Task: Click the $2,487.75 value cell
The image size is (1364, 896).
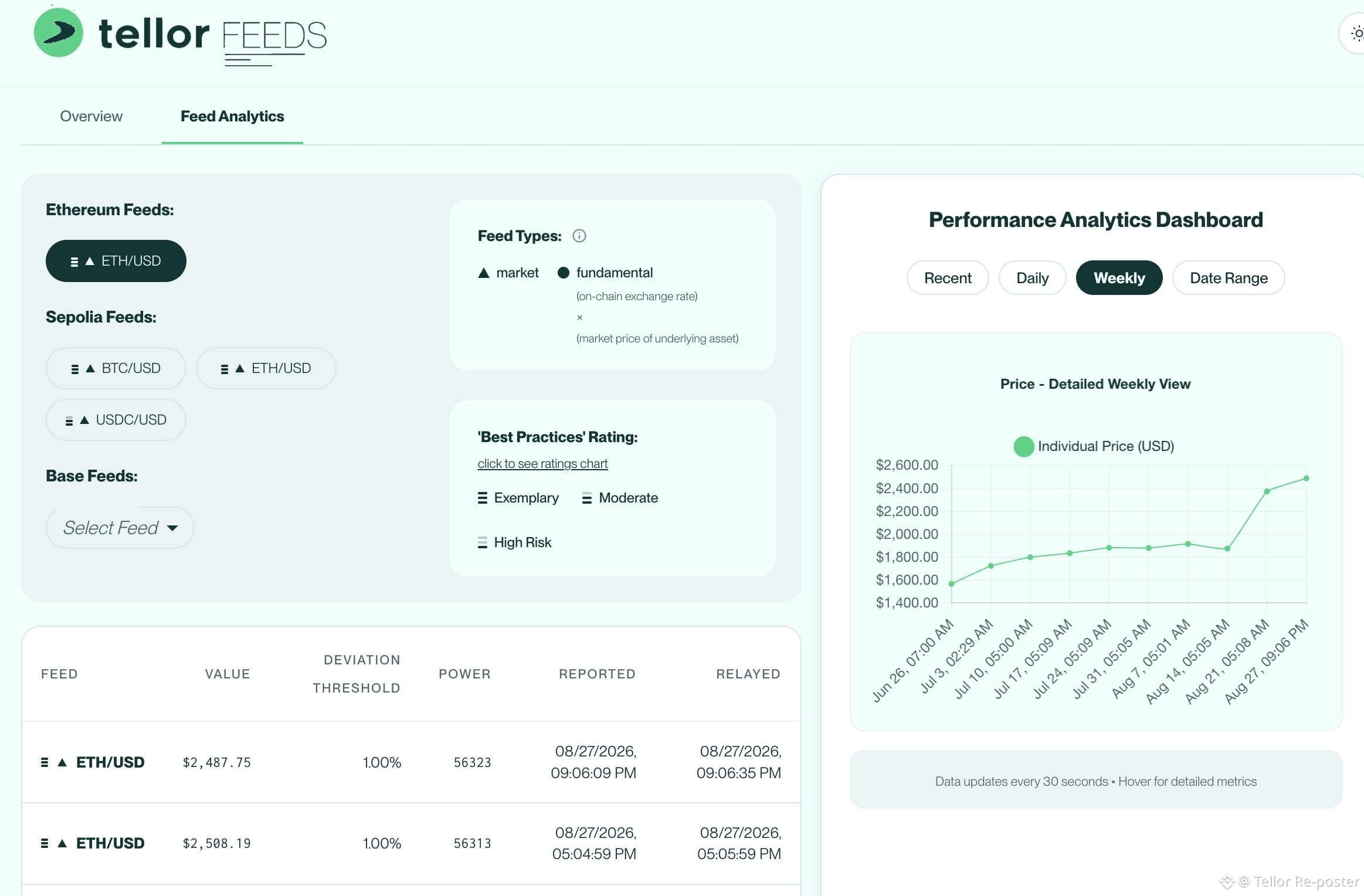Action: click(216, 762)
